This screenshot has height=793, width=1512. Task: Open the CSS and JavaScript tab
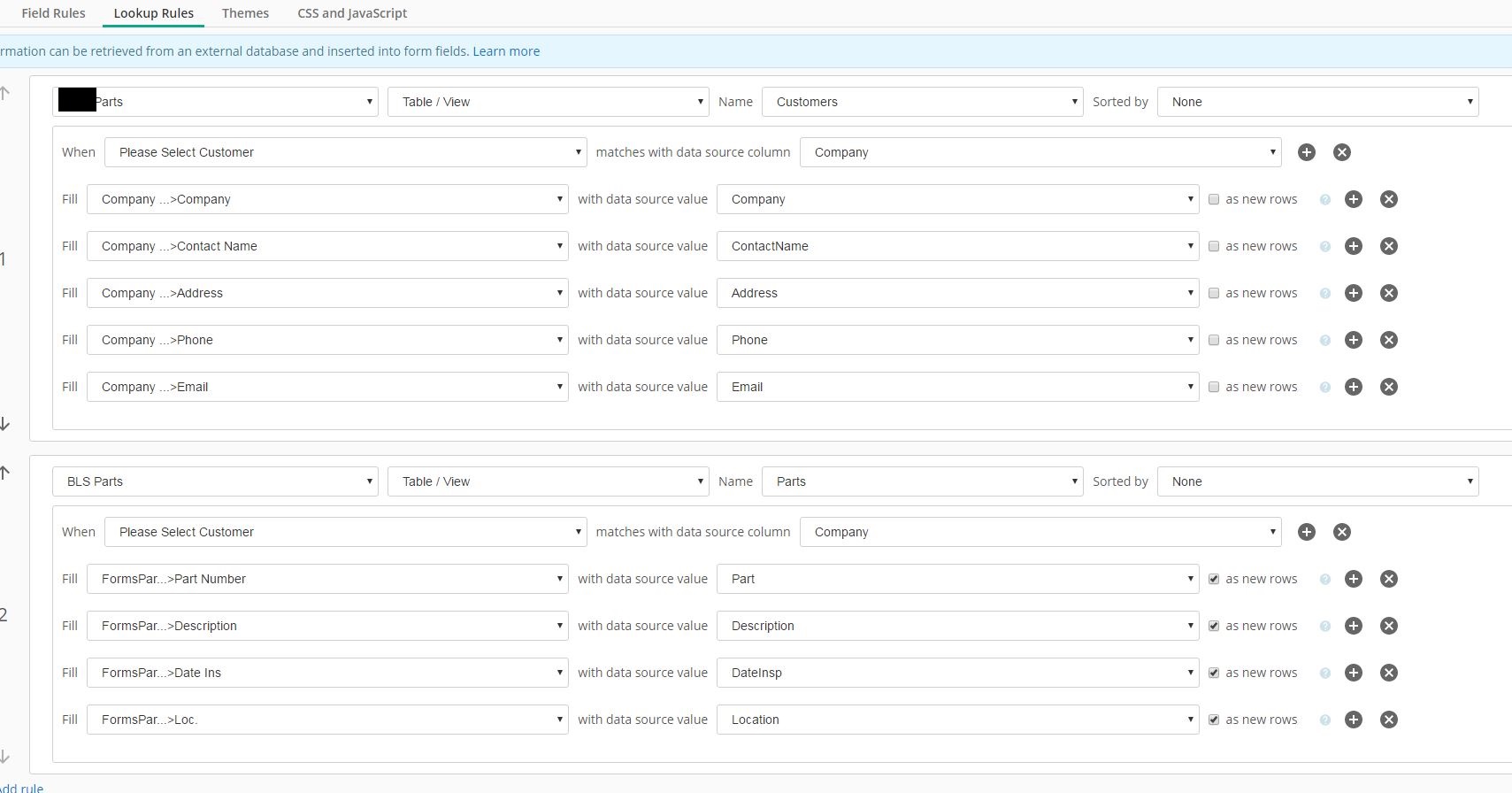point(352,13)
